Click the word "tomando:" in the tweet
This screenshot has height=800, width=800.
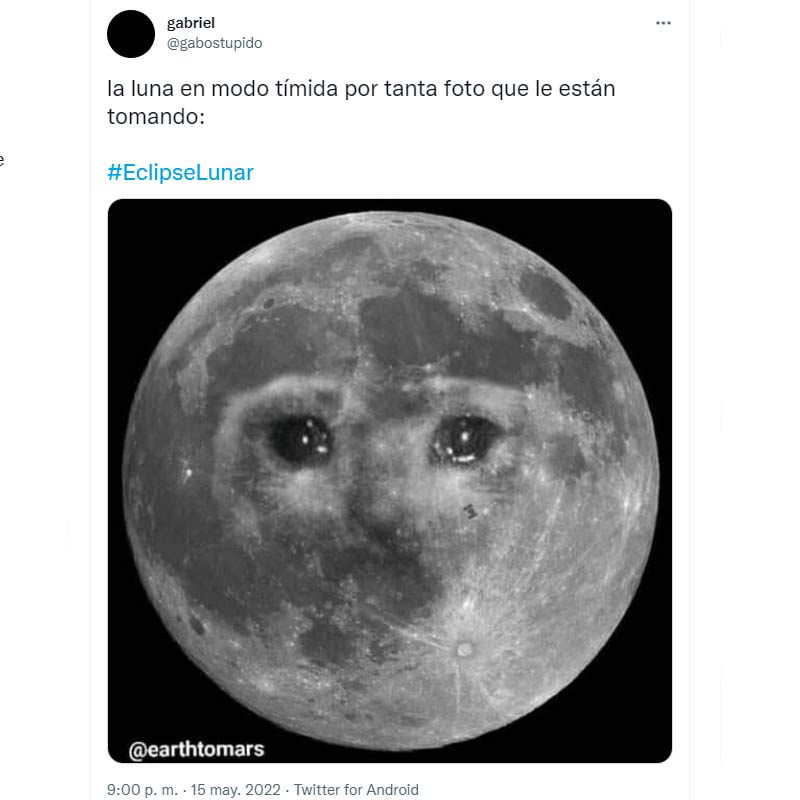(x=155, y=116)
